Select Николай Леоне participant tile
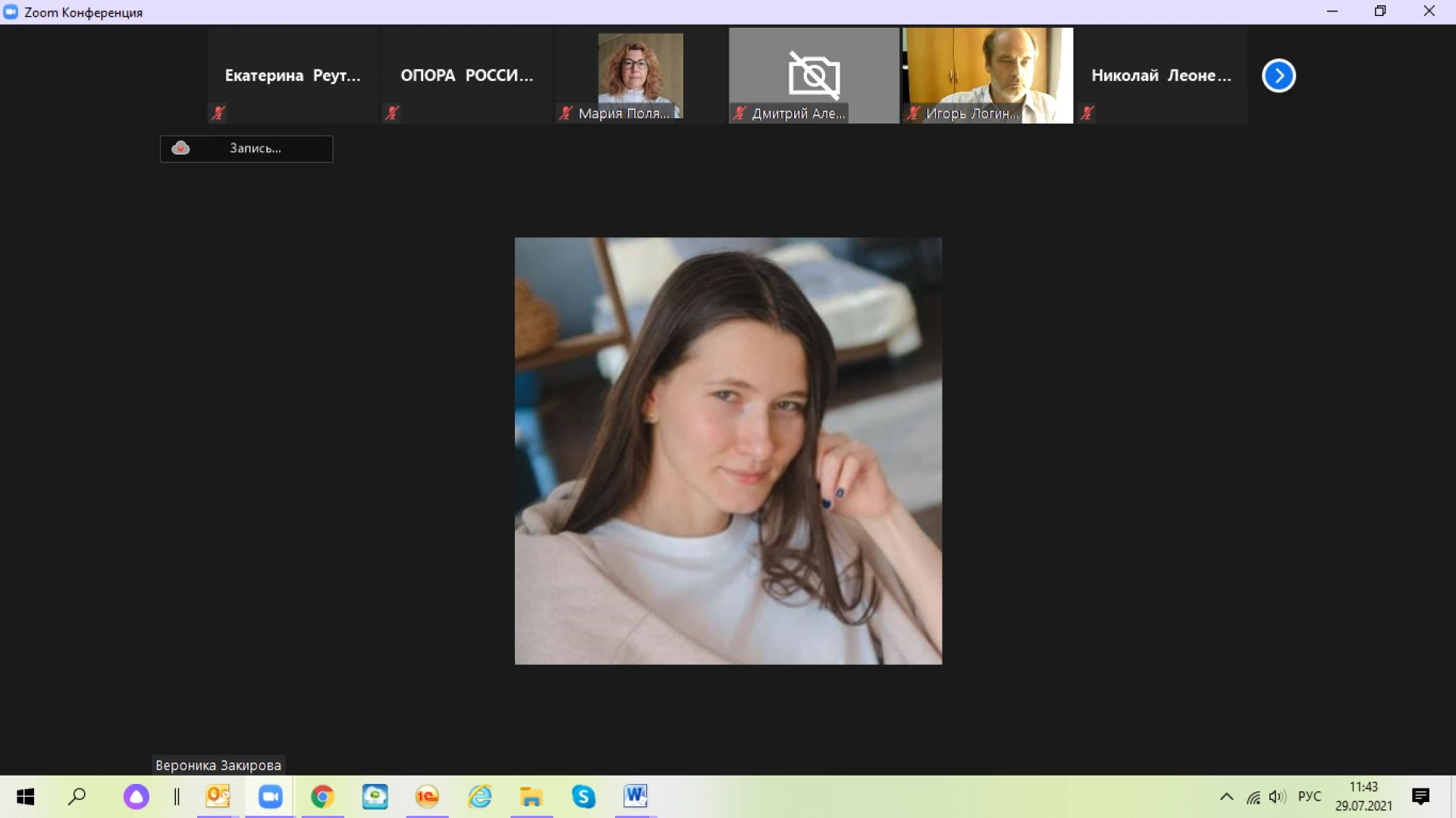Screen dimensions: 1456x818 [1162, 76]
